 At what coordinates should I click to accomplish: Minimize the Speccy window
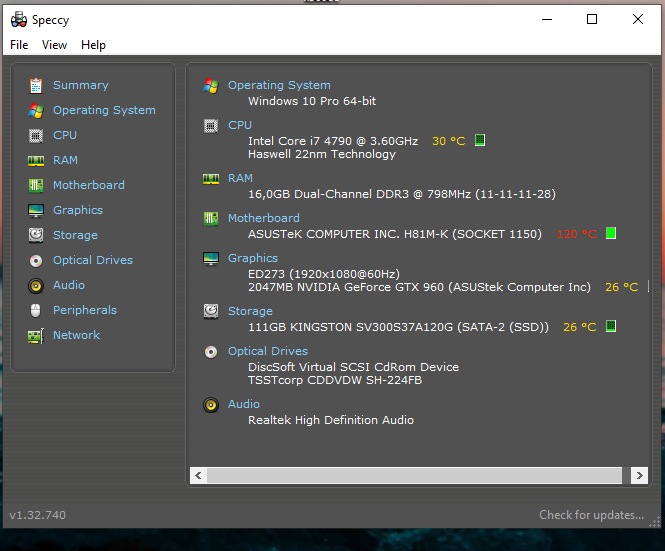pyautogui.click(x=547, y=19)
